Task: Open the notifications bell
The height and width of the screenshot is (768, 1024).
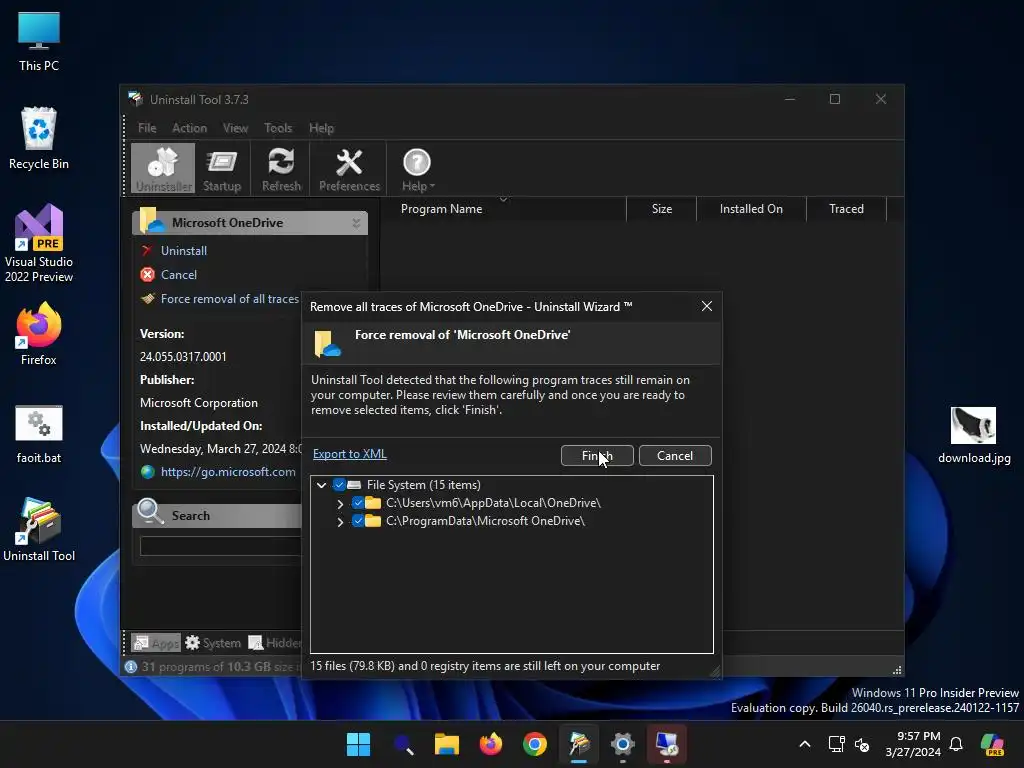Action: [956, 744]
